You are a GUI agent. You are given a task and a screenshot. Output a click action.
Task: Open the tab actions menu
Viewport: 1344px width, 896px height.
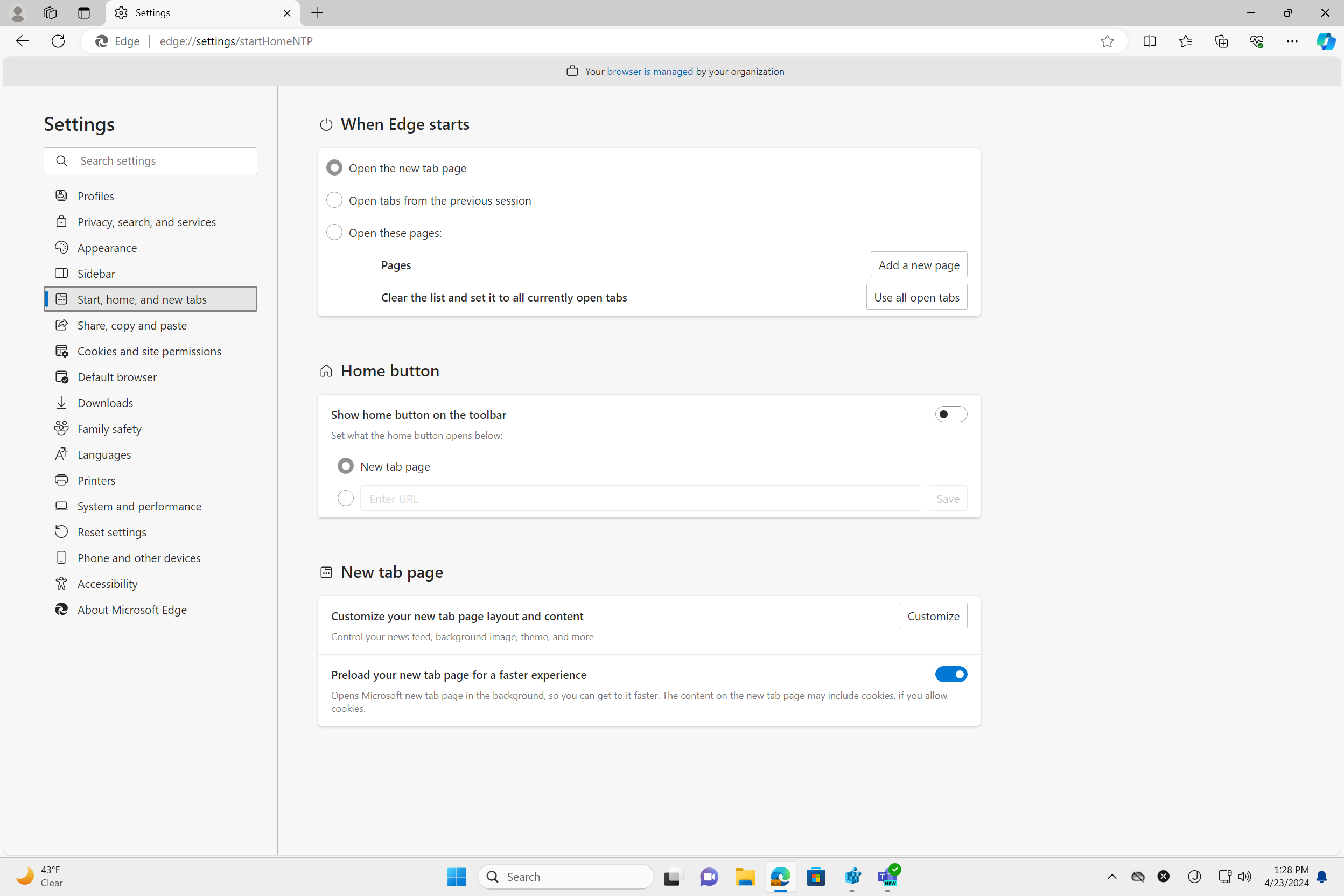coord(83,12)
